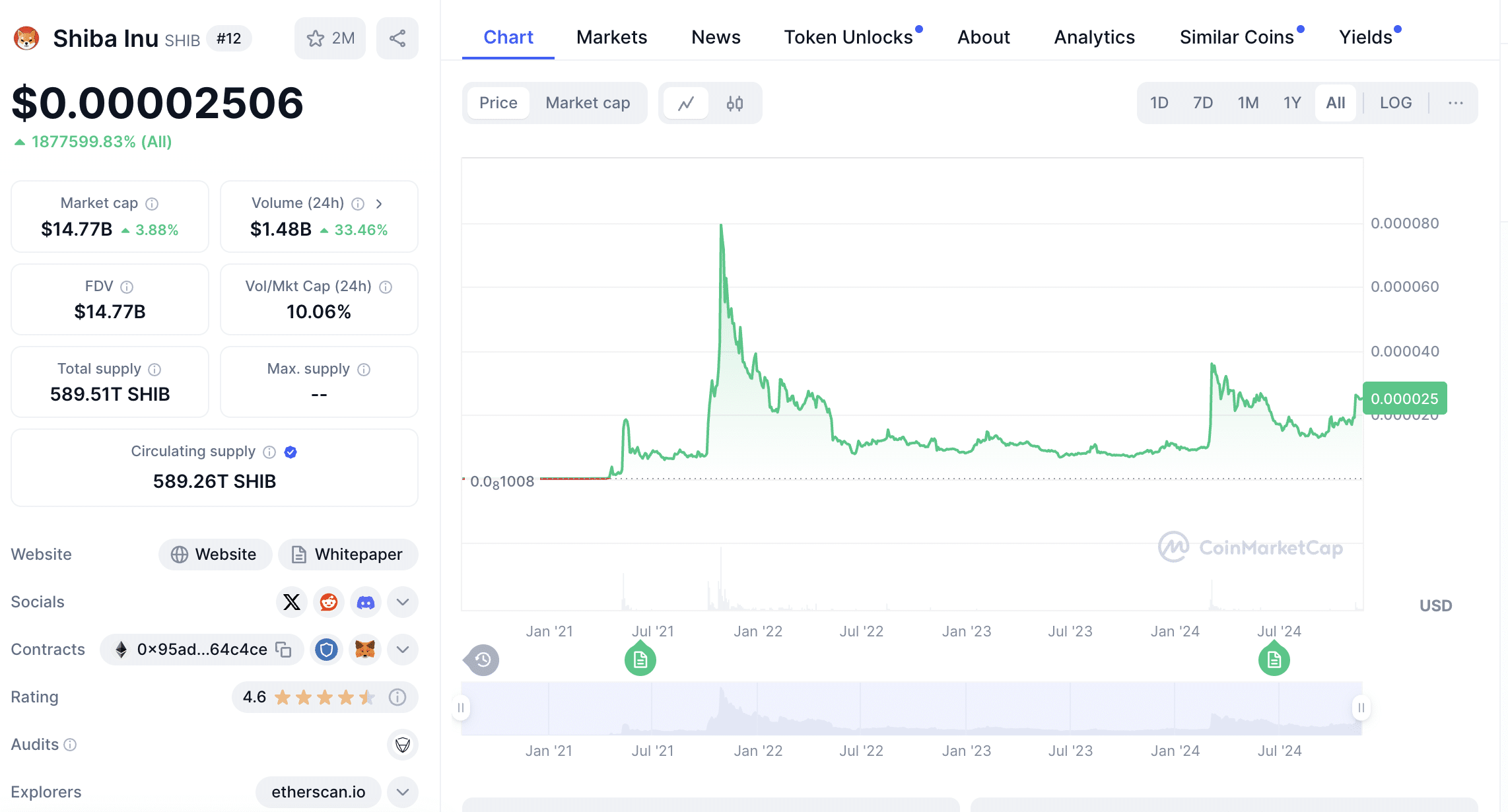1508x812 pixels.
Task: Click blue shield icon next to contract
Action: [326, 650]
